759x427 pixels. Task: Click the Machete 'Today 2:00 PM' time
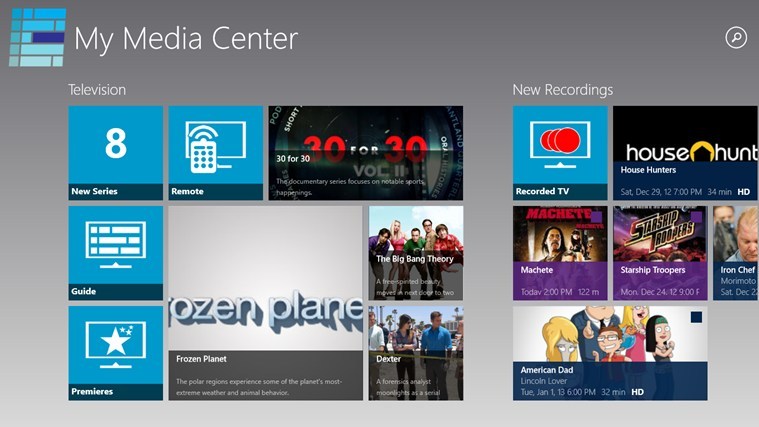pos(546,292)
